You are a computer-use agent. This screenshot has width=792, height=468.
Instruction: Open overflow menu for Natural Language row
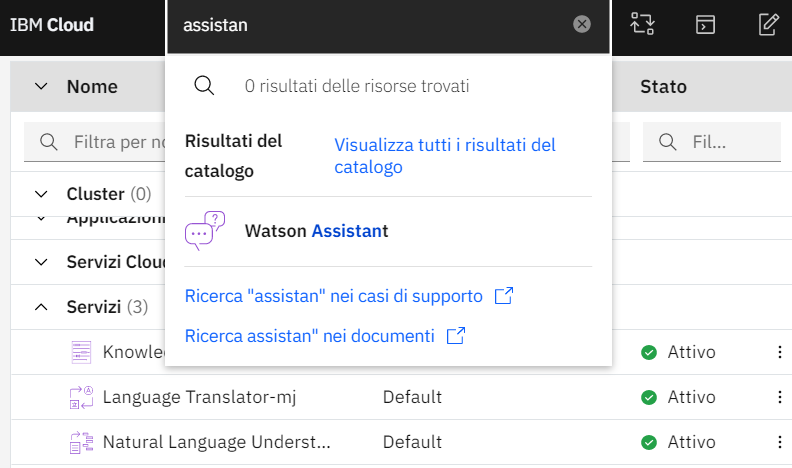coord(780,441)
